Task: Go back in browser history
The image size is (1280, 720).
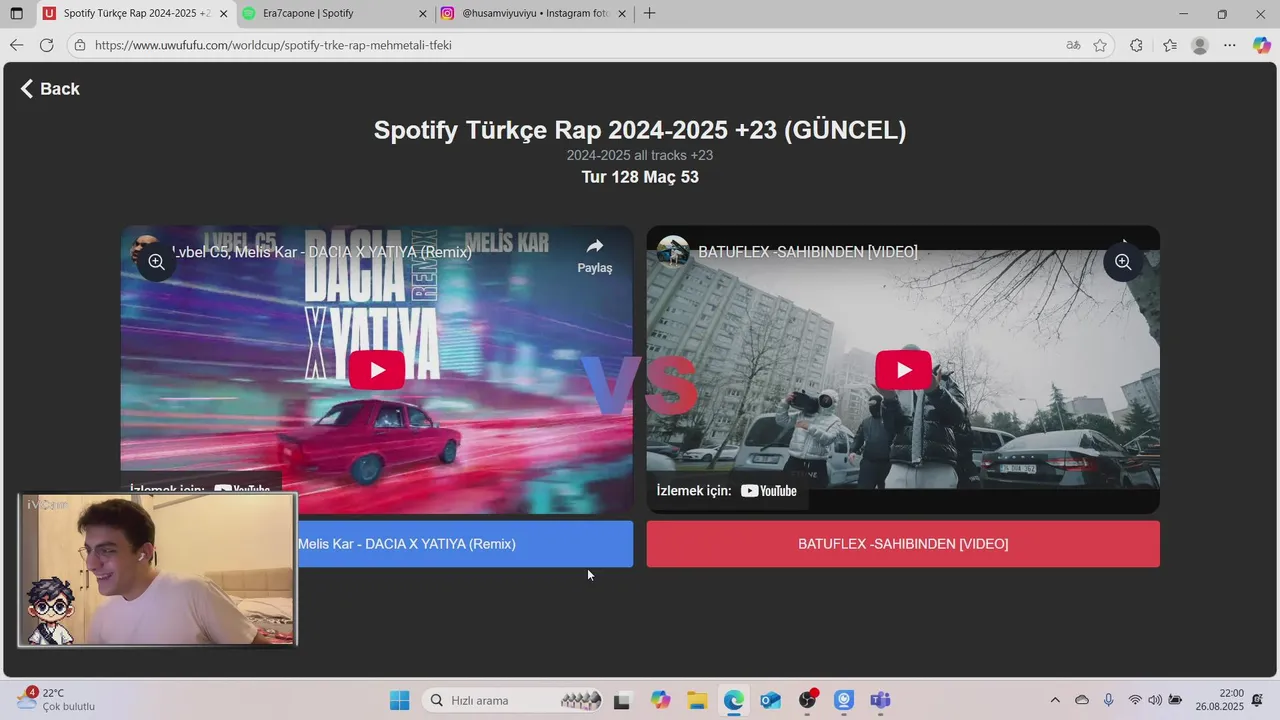Action: 16,45
